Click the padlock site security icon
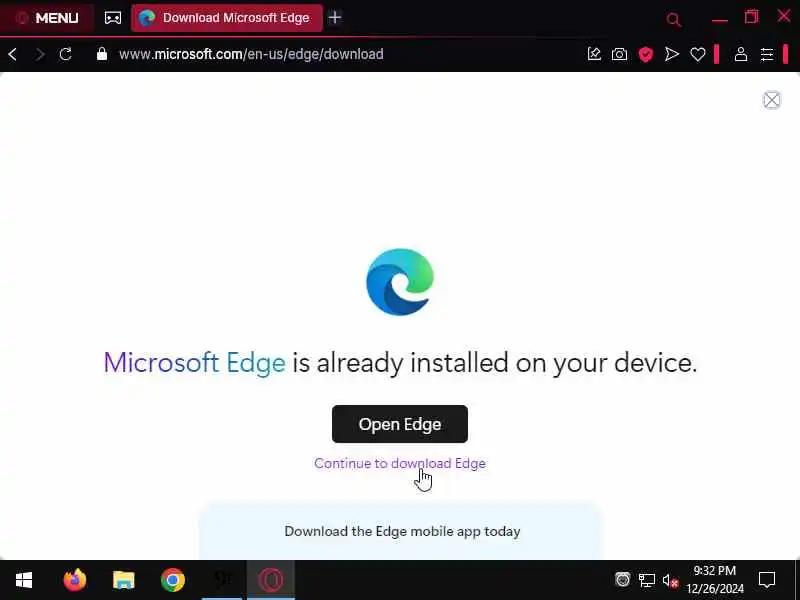This screenshot has width=800, height=600. [102, 54]
